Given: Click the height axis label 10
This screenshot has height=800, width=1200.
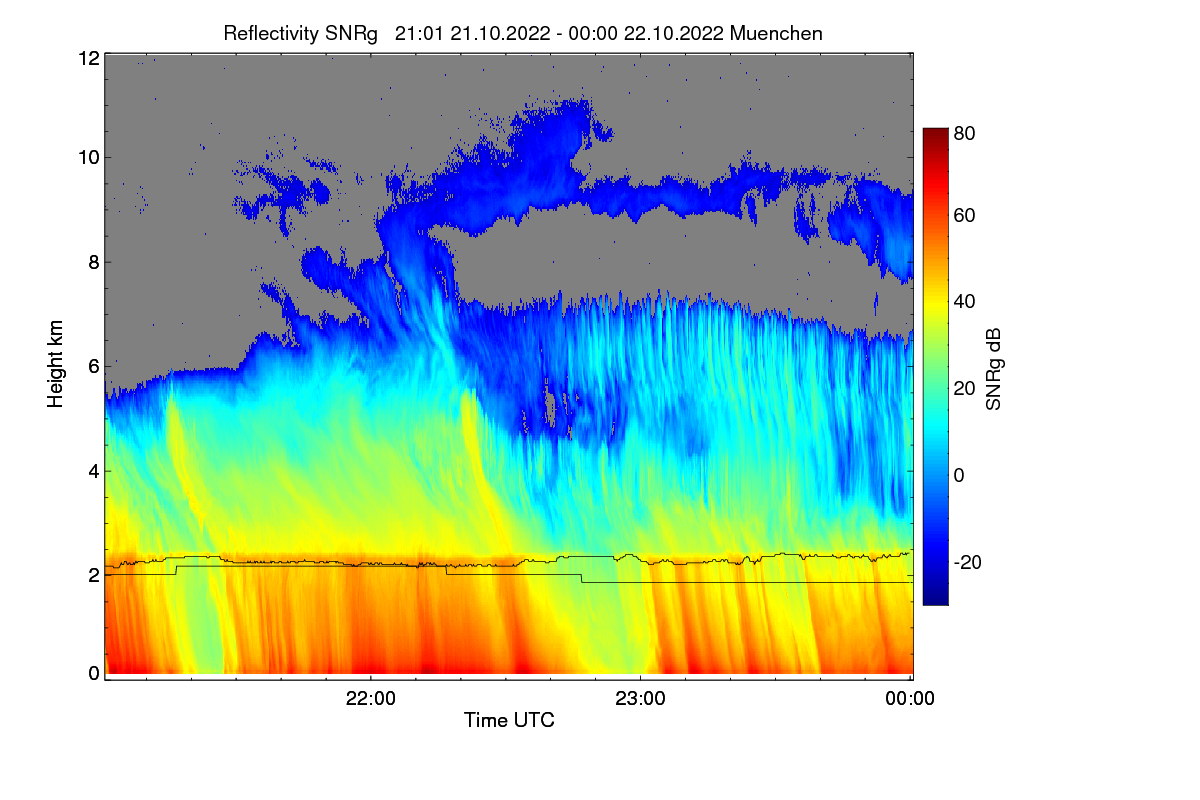Looking at the screenshot, I should pyautogui.click(x=88, y=157).
